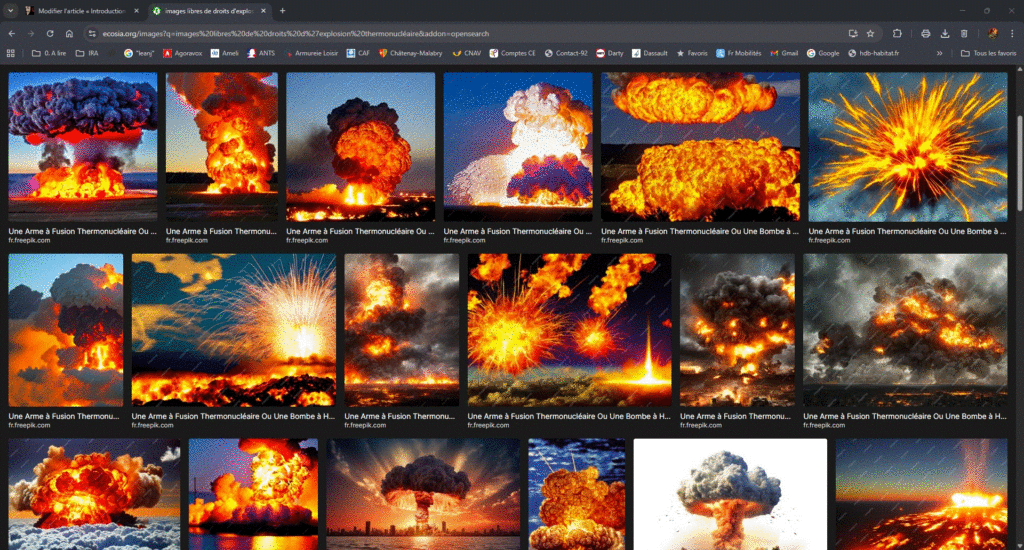
Task: Close the Ecosia images search tab
Action: click(264, 10)
